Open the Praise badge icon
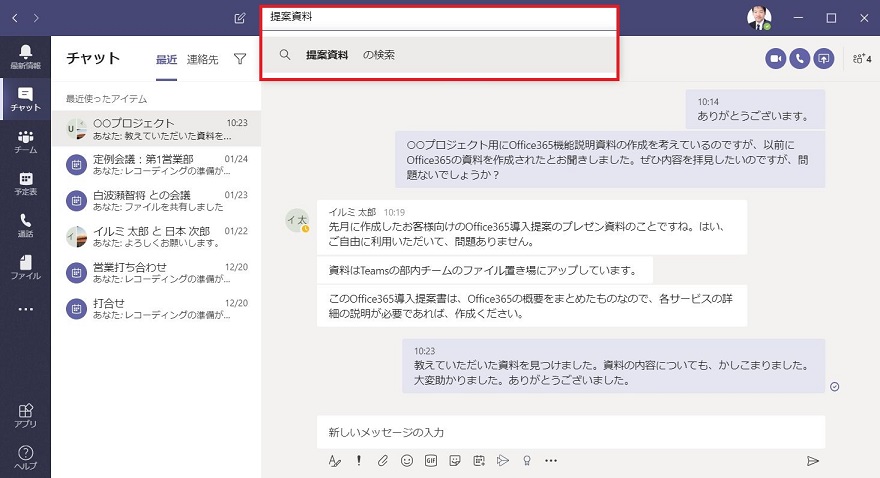 coord(527,461)
